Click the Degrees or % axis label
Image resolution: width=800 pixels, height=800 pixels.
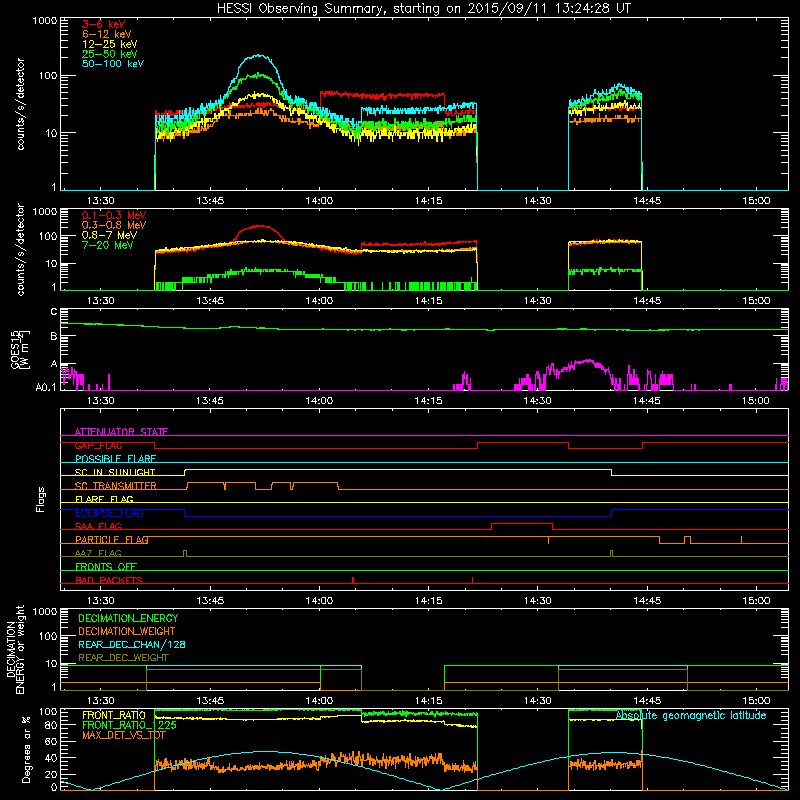(x=26, y=750)
